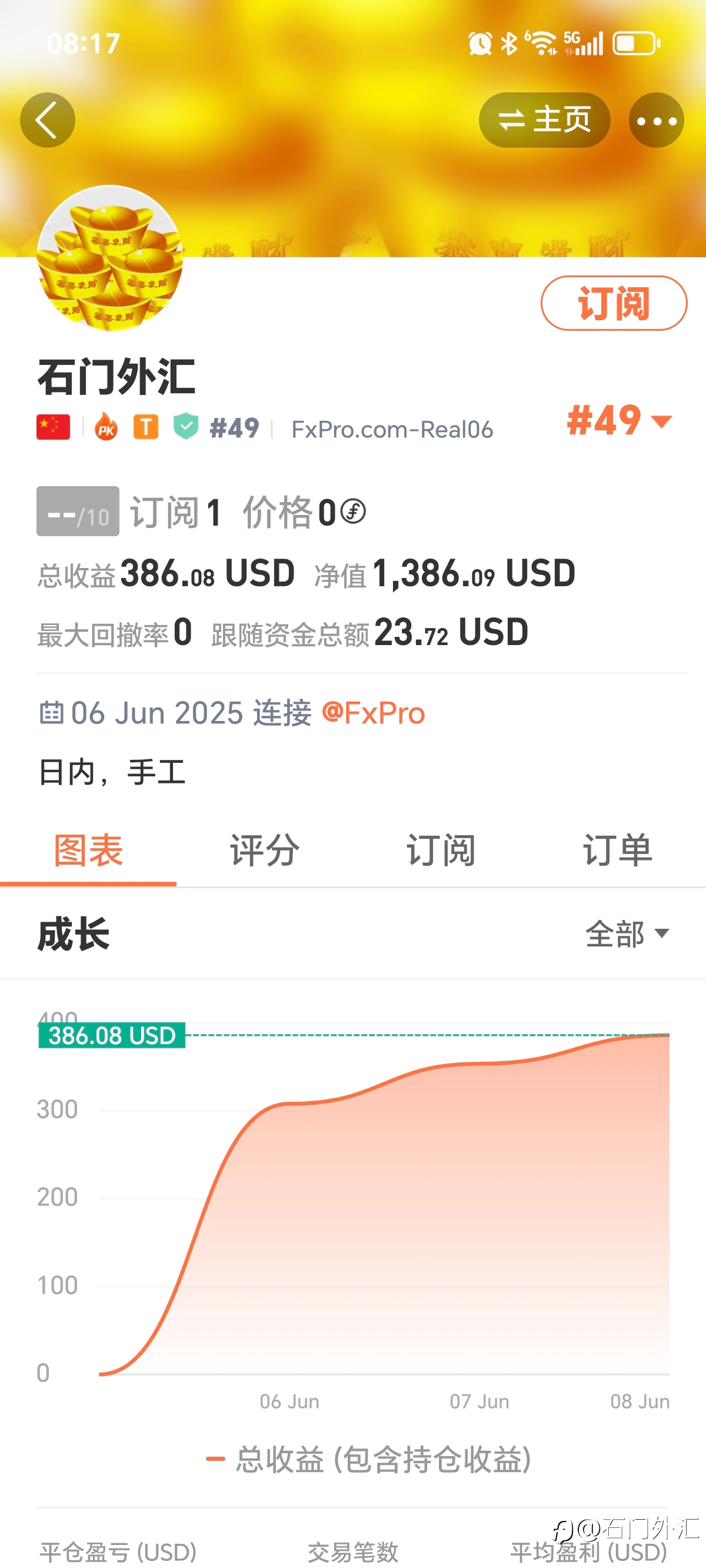Tap the Bluetooth icon in the status bar
This screenshot has height=1568, width=706.
coord(509,43)
